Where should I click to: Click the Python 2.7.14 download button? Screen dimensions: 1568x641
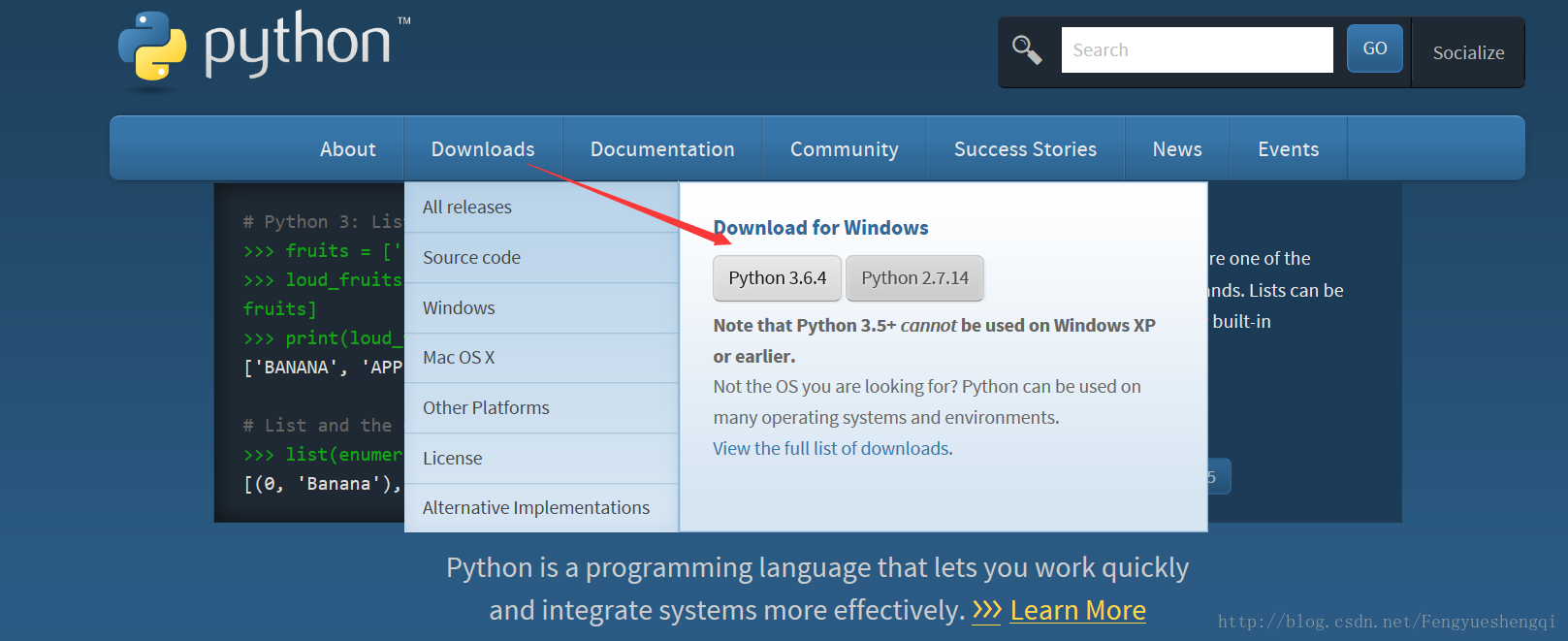coord(914,278)
